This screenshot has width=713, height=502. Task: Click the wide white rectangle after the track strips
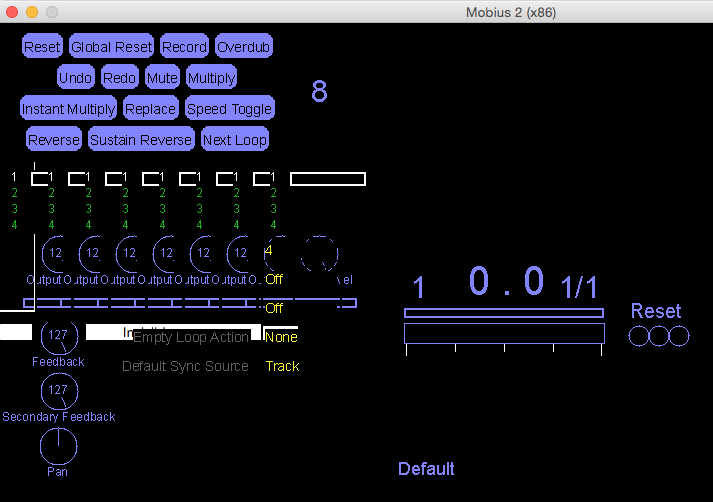coord(328,179)
